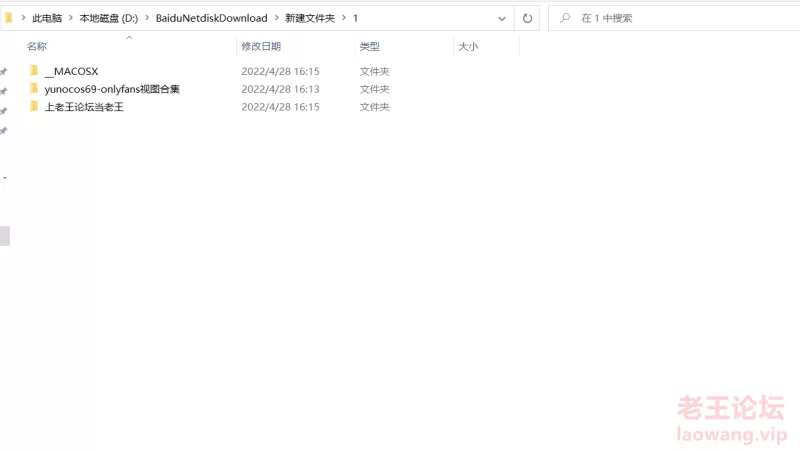The image size is (800, 451).
Task: Click the search magnifier icon
Action: (565, 18)
